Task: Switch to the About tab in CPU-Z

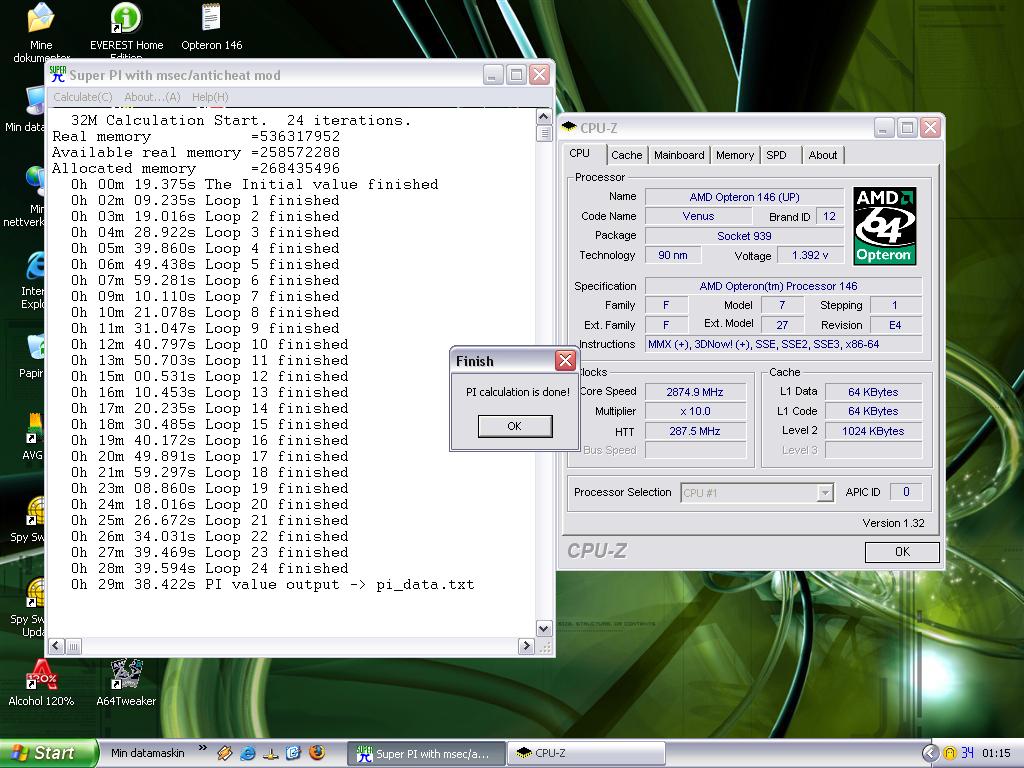Action: (823, 155)
